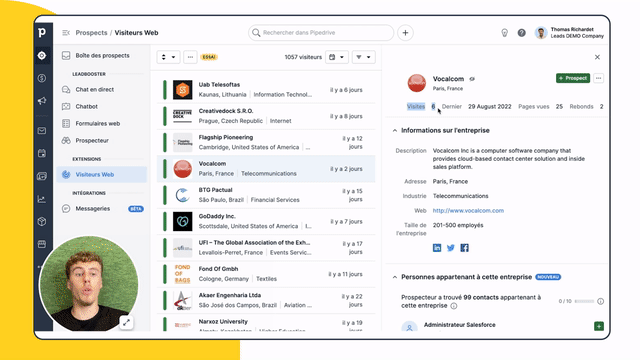Screen dimensions: 640x360
Task: Click the LinkedIn icon for Vocalcom
Action: [437, 248]
